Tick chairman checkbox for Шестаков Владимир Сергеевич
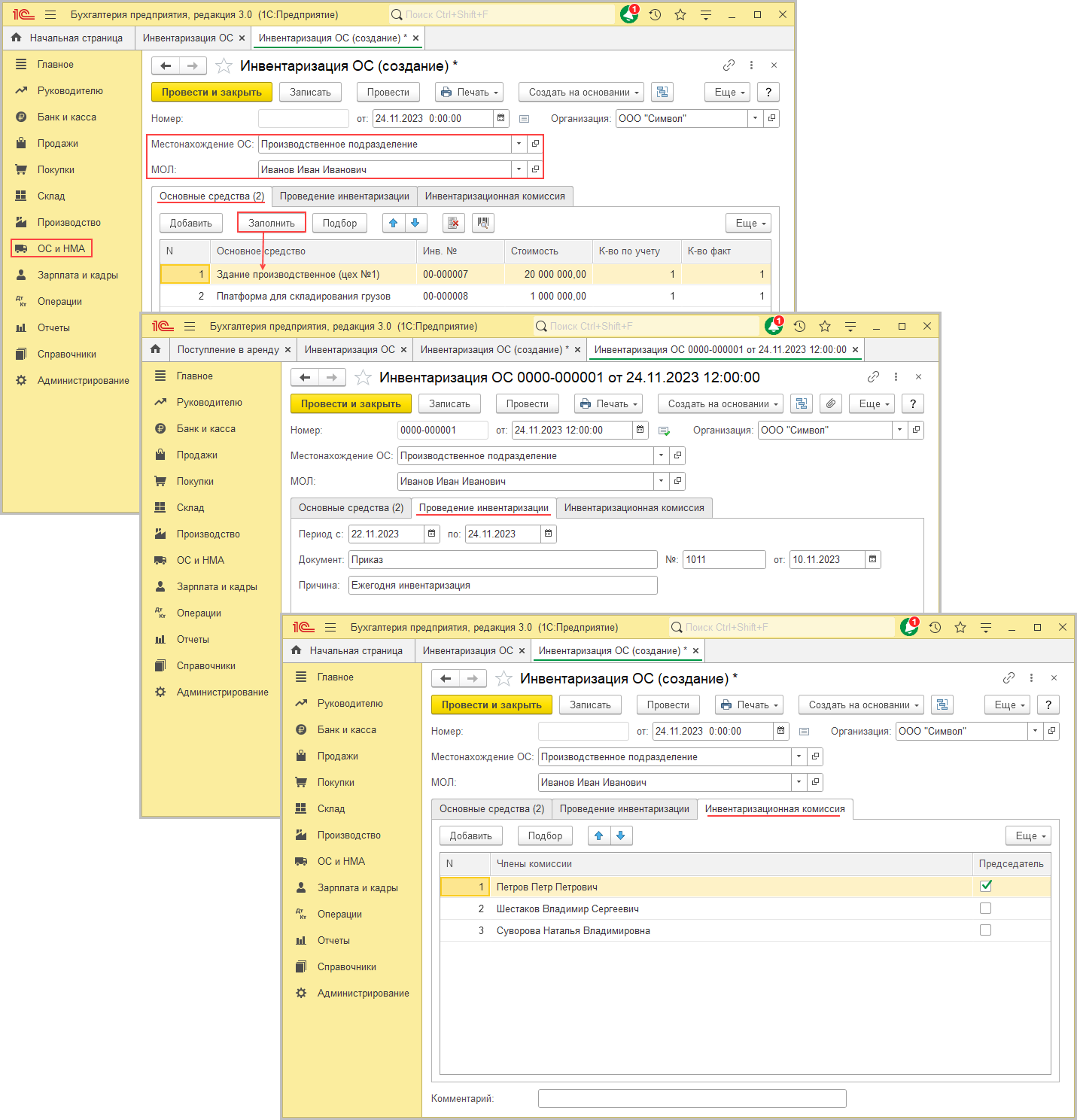The image size is (1077, 1120). tap(985, 908)
